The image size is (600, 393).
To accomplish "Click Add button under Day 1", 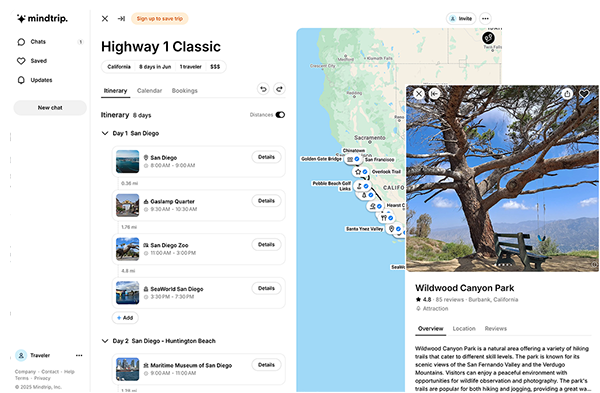I will coord(125,318).
